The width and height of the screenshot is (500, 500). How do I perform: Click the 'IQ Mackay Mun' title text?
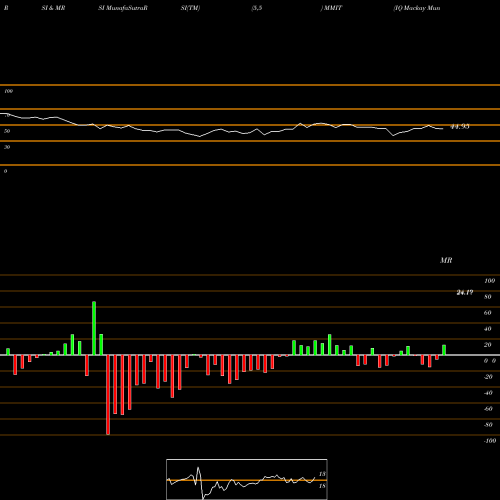pyautogui.click(x=417, y=8)
